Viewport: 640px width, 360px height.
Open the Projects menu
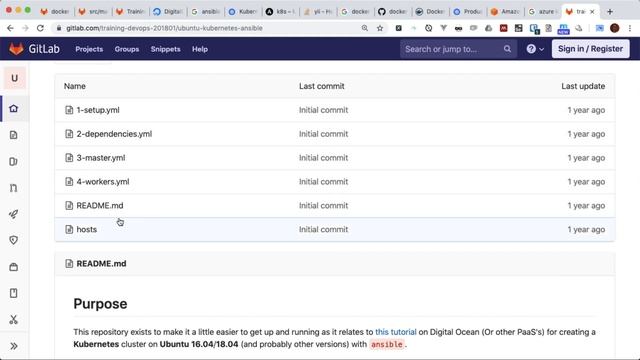[89, 49]
